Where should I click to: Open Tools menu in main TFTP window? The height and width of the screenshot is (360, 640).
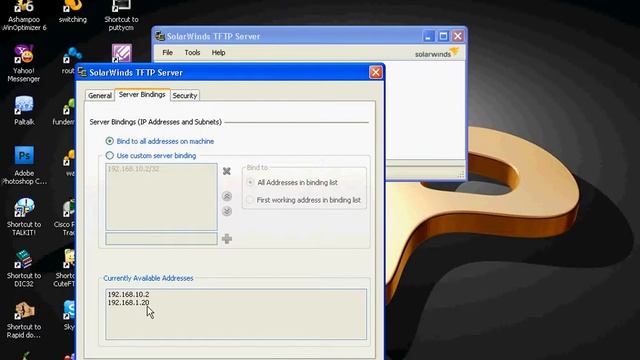click(x=192, y=53)
